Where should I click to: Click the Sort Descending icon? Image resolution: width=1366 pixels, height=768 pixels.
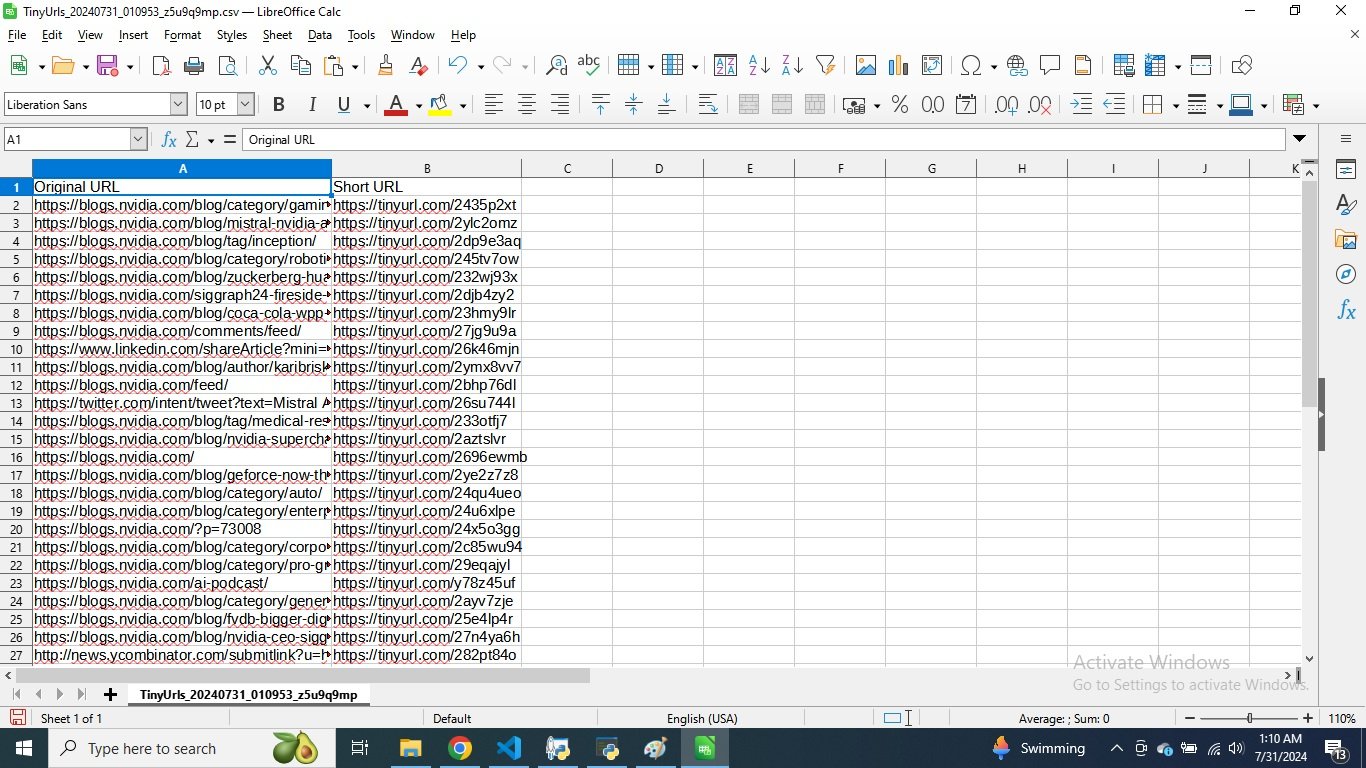coord(792,65)
